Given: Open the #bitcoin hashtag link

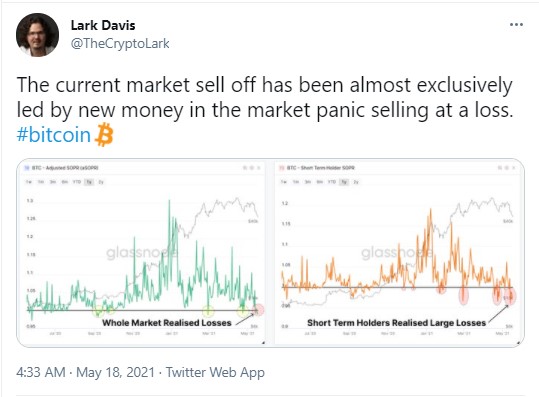Looking at the screenshot, I should point(54,135).
